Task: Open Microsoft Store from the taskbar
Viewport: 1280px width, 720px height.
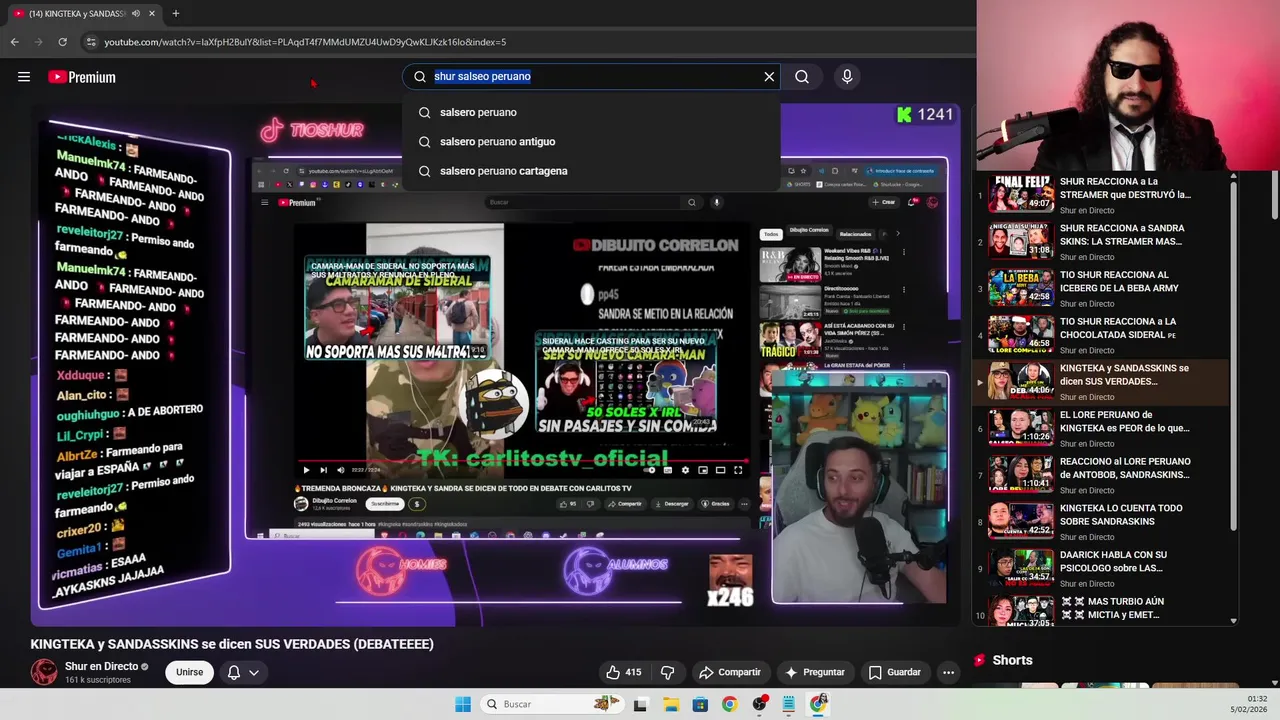Action: coord(700,704)
